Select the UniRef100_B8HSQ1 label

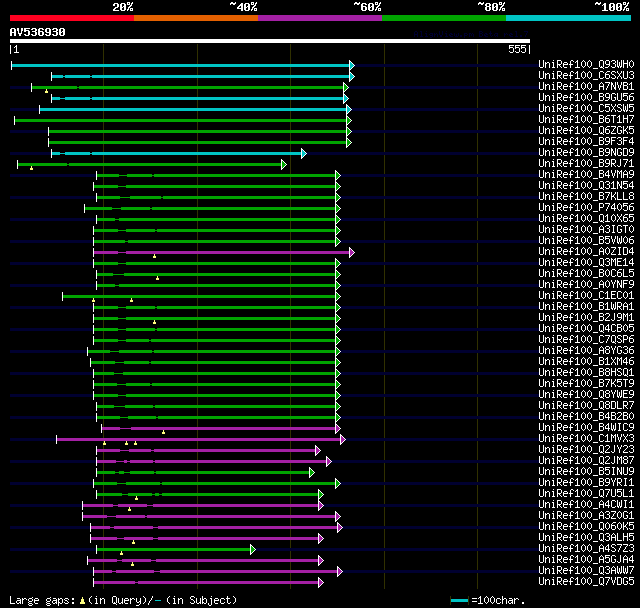(x=586, y=373)
